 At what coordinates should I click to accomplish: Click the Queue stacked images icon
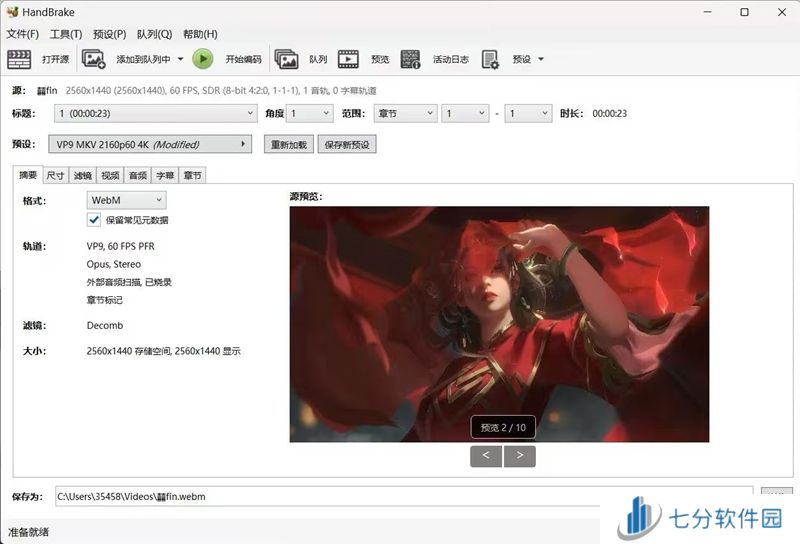click(x=286, y=59)
